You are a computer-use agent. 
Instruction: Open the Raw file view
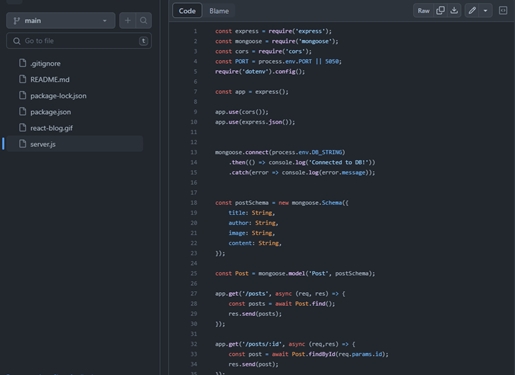coord(423,11)
